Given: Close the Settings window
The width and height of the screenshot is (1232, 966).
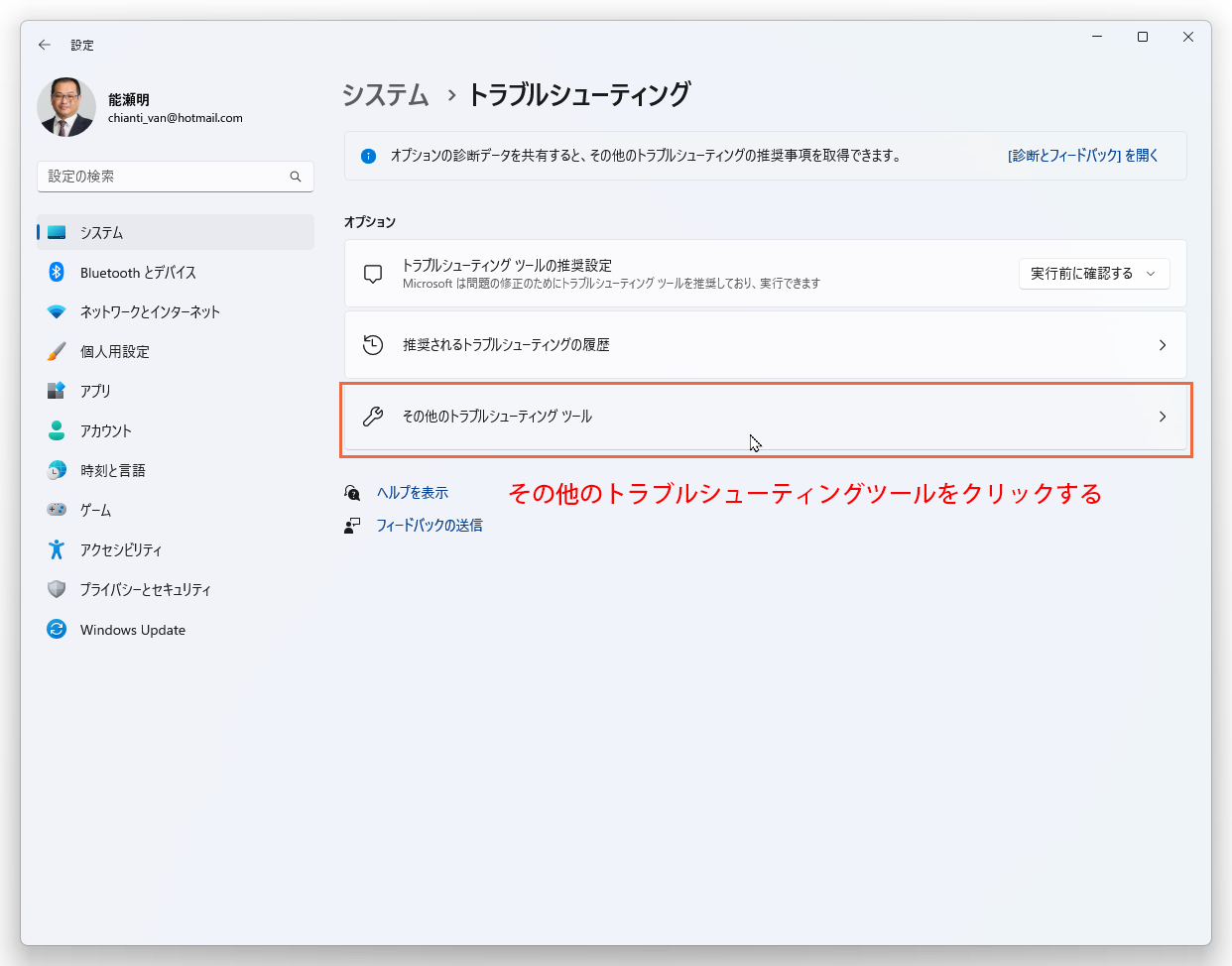Looking at the screenshot, I should (1188, 37).
